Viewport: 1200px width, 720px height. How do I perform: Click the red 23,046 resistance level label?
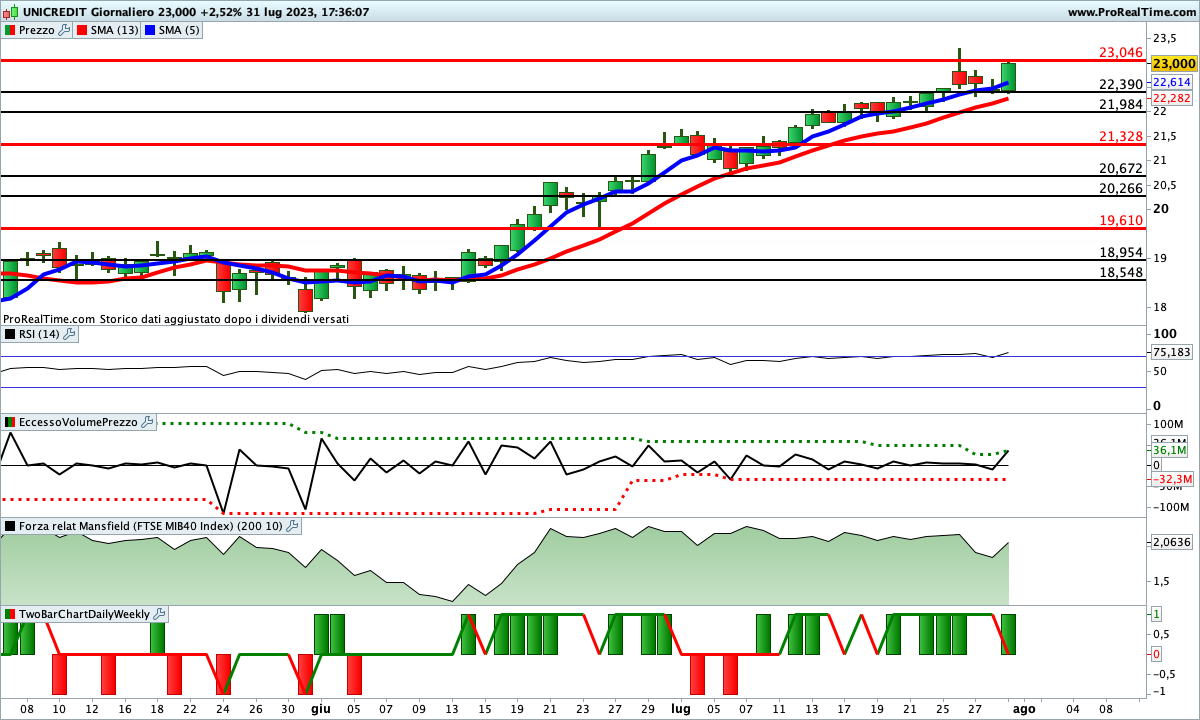pos(1120,52)
